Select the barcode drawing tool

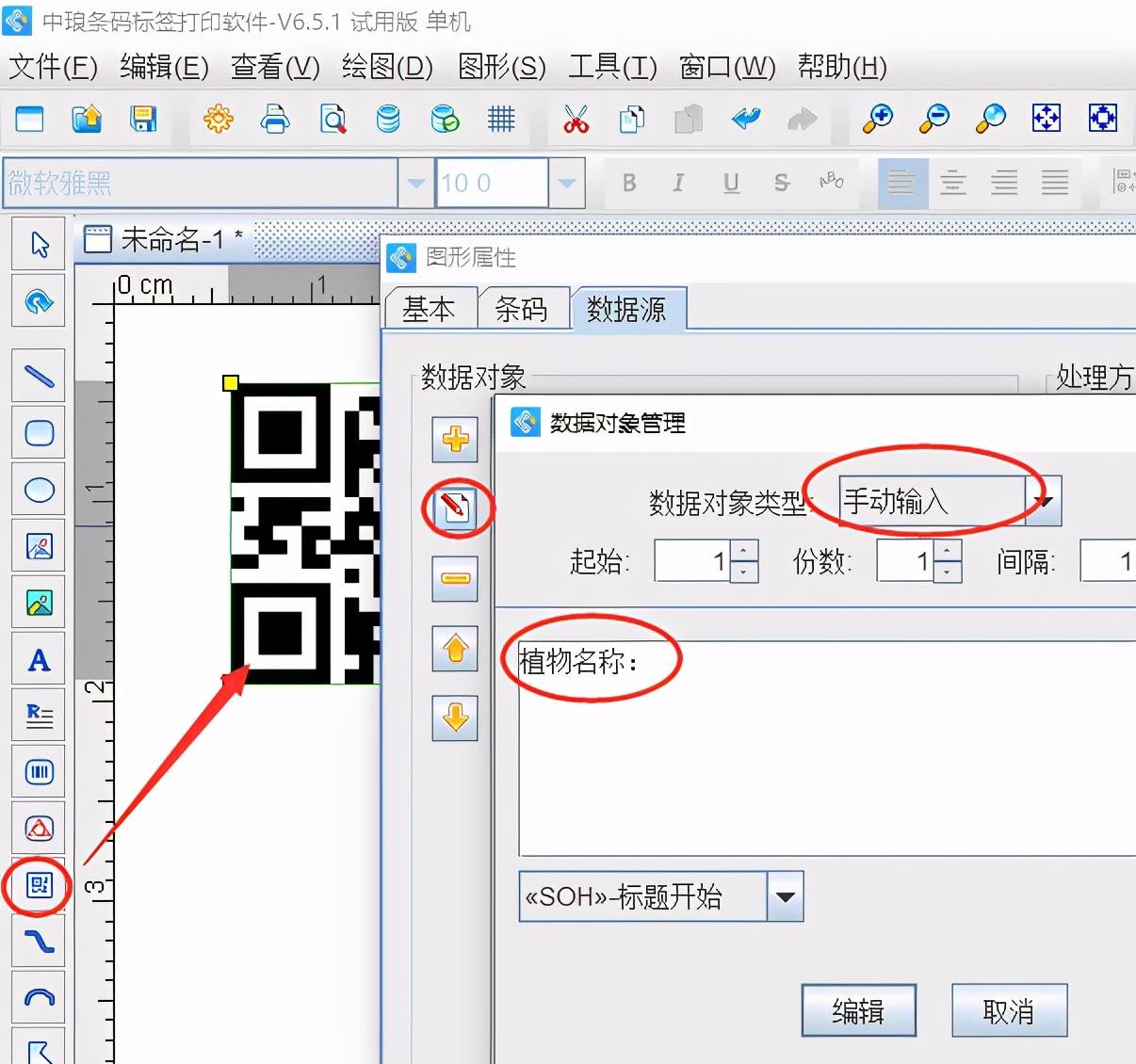pyautogui.click(x=39, y=772)
